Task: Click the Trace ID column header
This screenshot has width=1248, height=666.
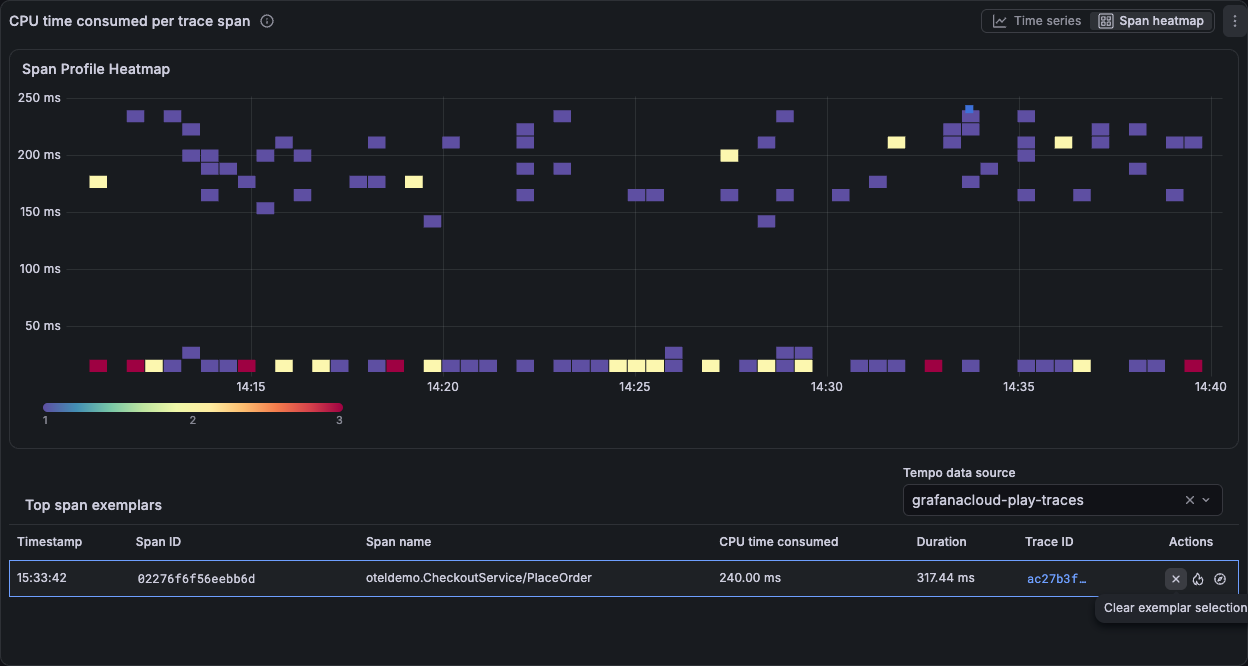Action: (1050, 542)
